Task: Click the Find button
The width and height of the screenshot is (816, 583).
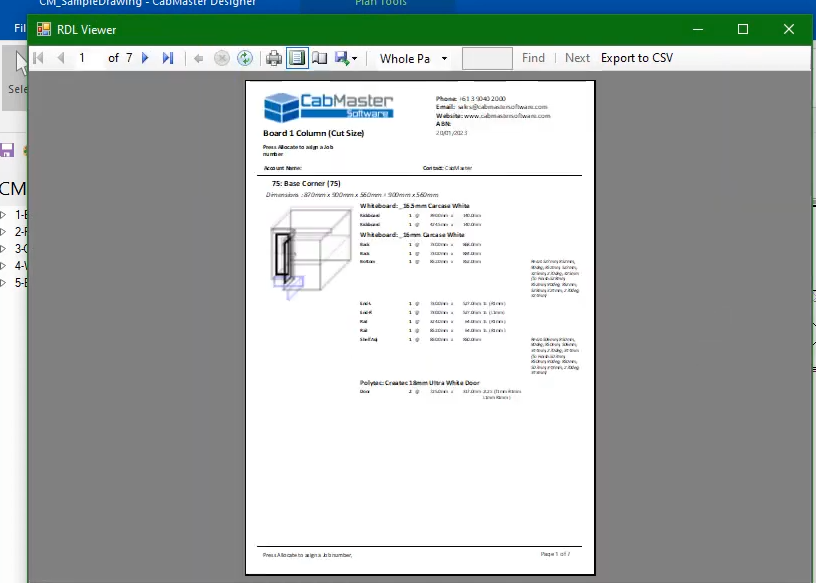Action: click(x=533, y=58)
